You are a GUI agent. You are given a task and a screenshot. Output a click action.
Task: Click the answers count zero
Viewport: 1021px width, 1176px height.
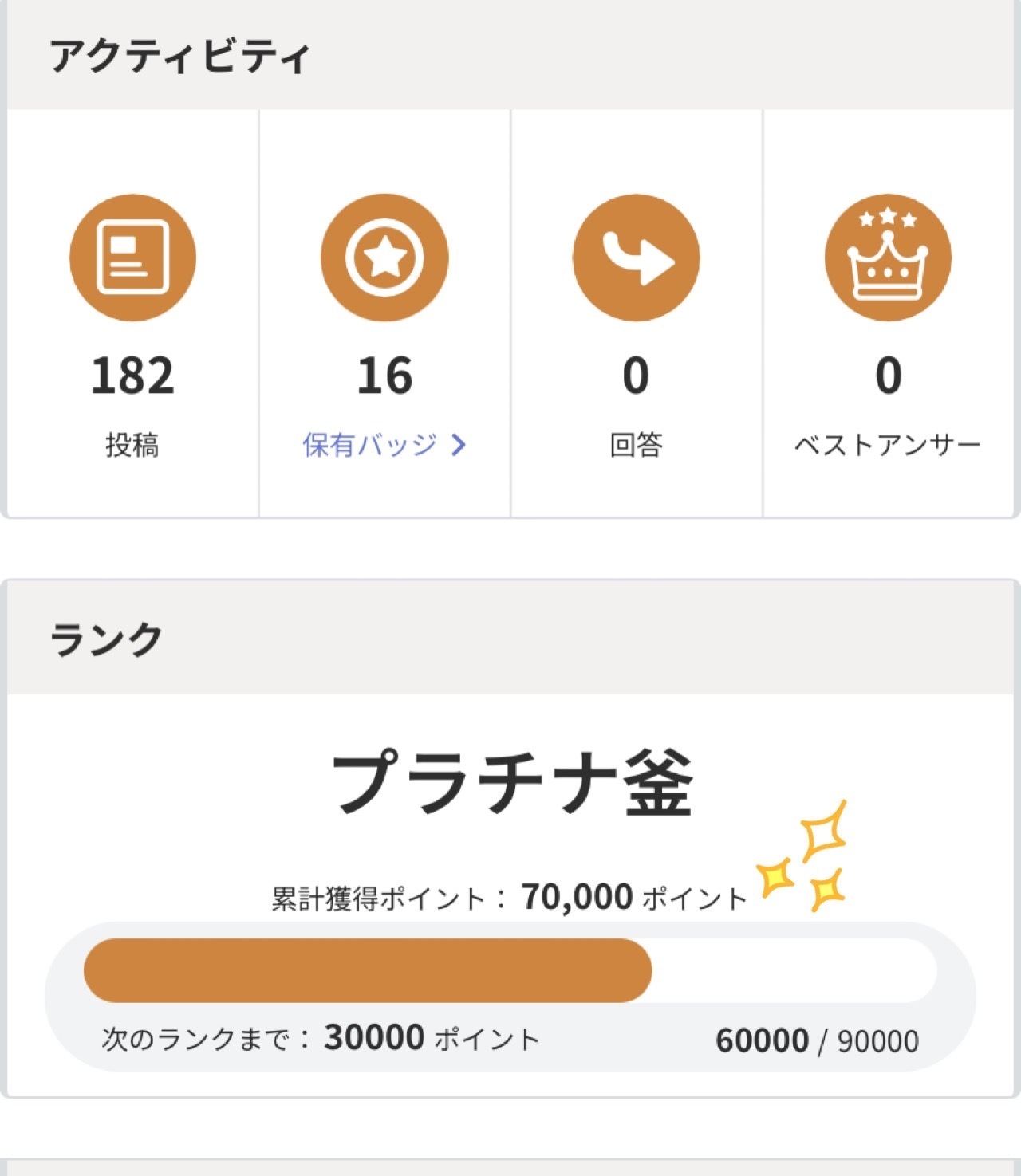pos(636,376)
